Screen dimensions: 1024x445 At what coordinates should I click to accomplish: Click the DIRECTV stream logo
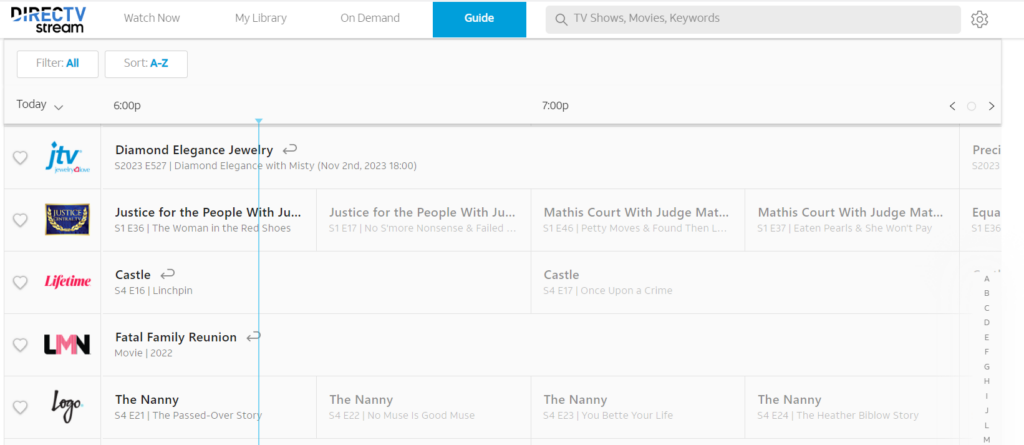point(48,20)
